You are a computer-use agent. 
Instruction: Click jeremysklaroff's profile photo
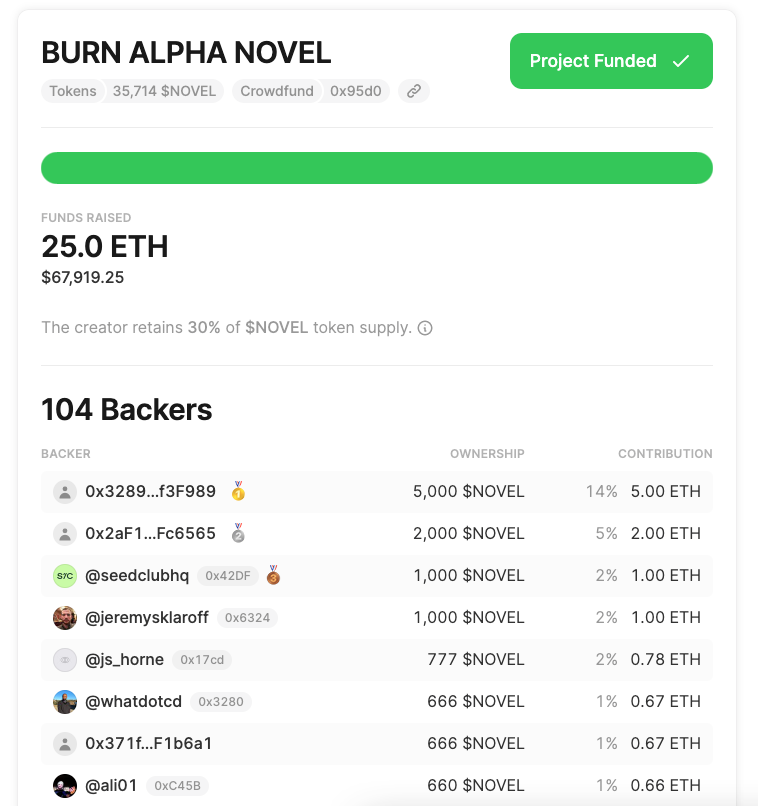coord(65,618)
